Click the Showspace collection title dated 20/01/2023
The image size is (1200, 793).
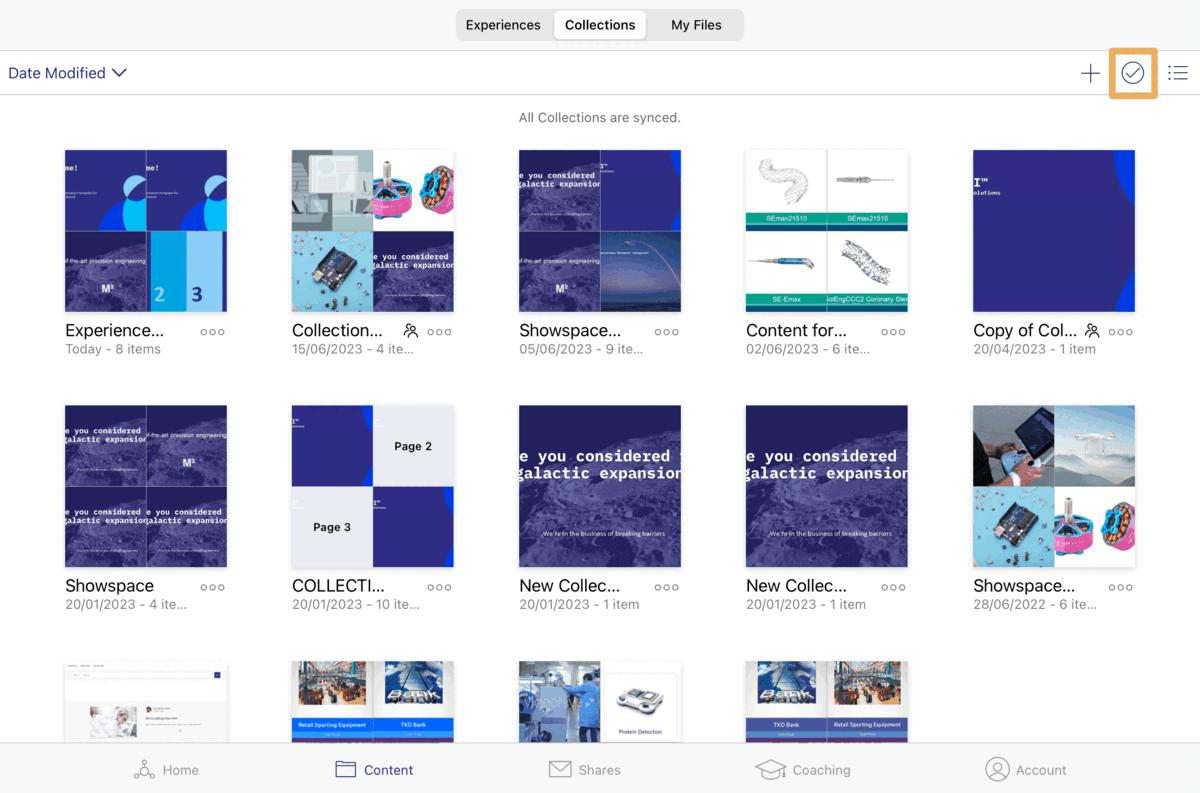coord(109,586)
